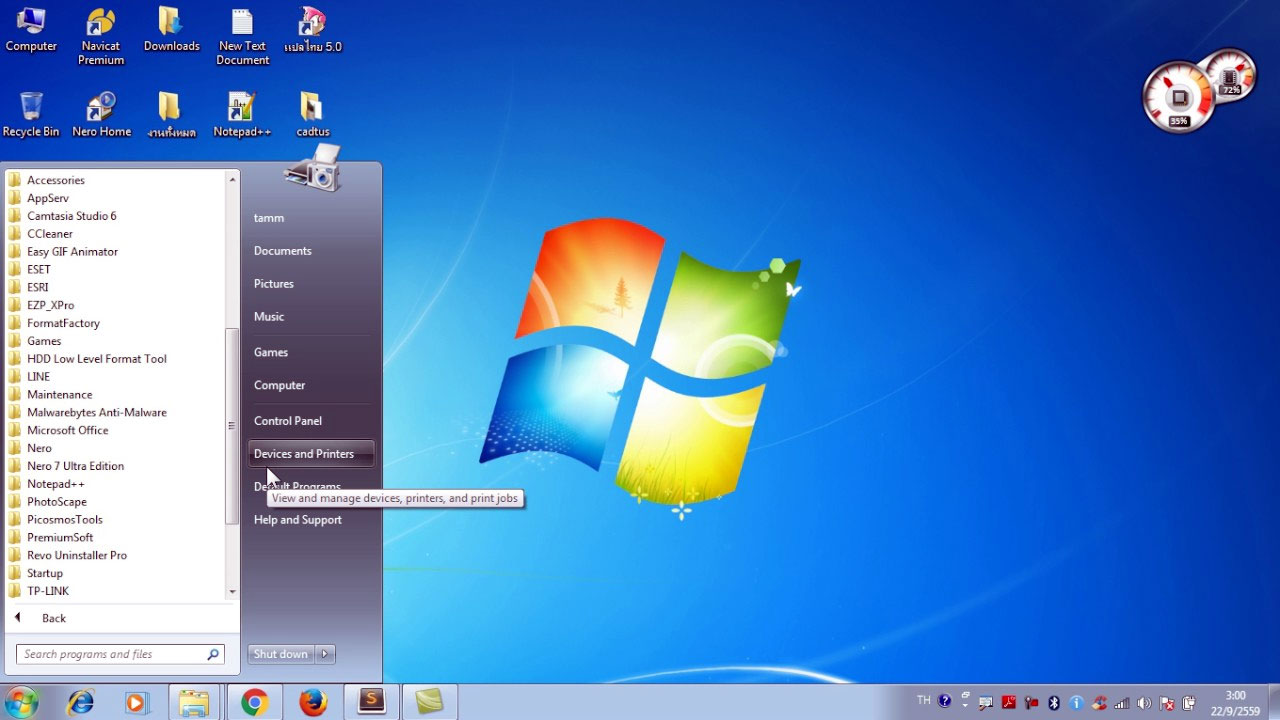Open Sublime Text from the taskbar
The width and height of the screenshot is (1280, 720).
point(371,701)
